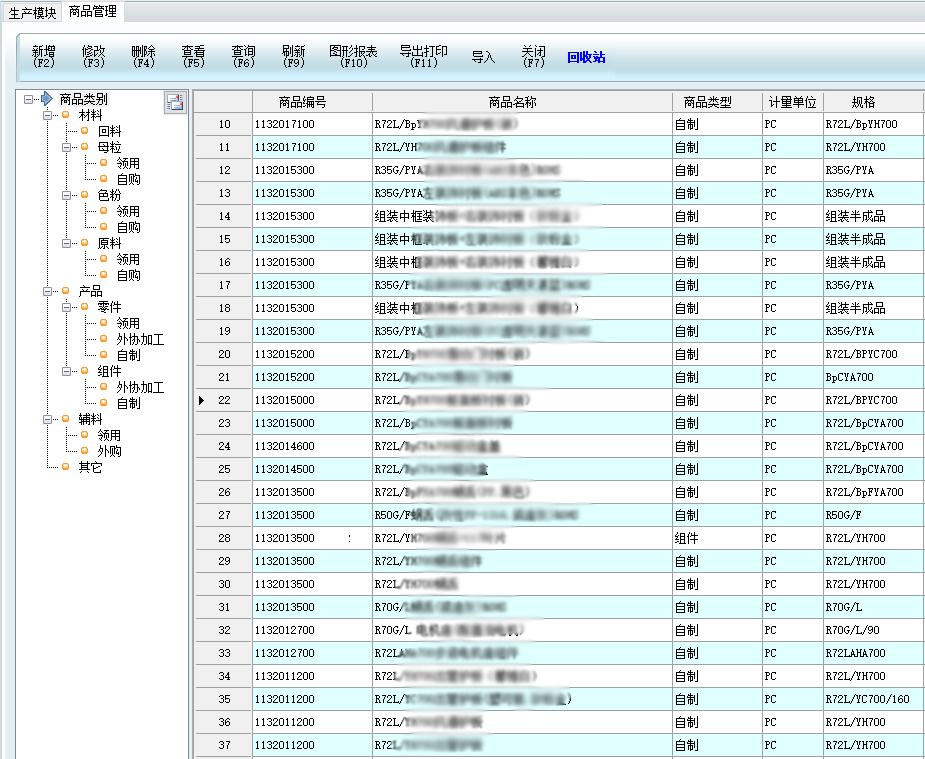The image size is (925, 759).
Task: Click the orange node icon next to 其它
Action: 66,467
